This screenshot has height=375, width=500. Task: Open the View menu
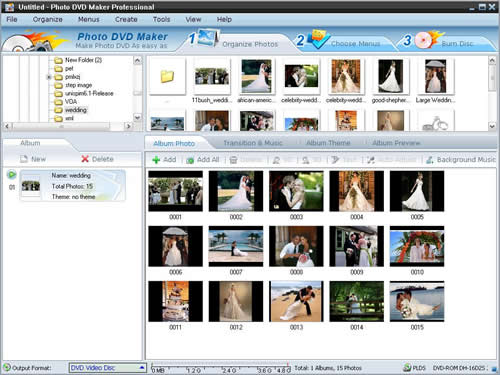(193, 19)
